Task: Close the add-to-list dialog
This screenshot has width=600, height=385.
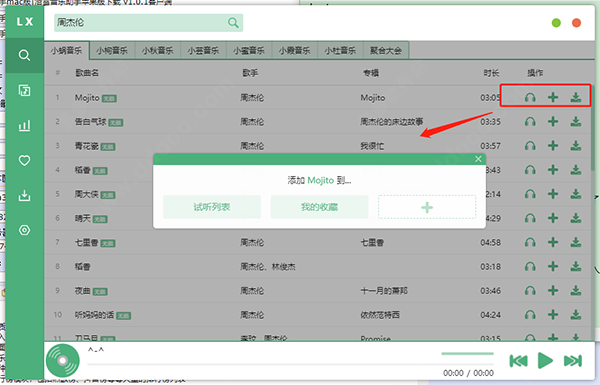Action: (x=478, y=159)
